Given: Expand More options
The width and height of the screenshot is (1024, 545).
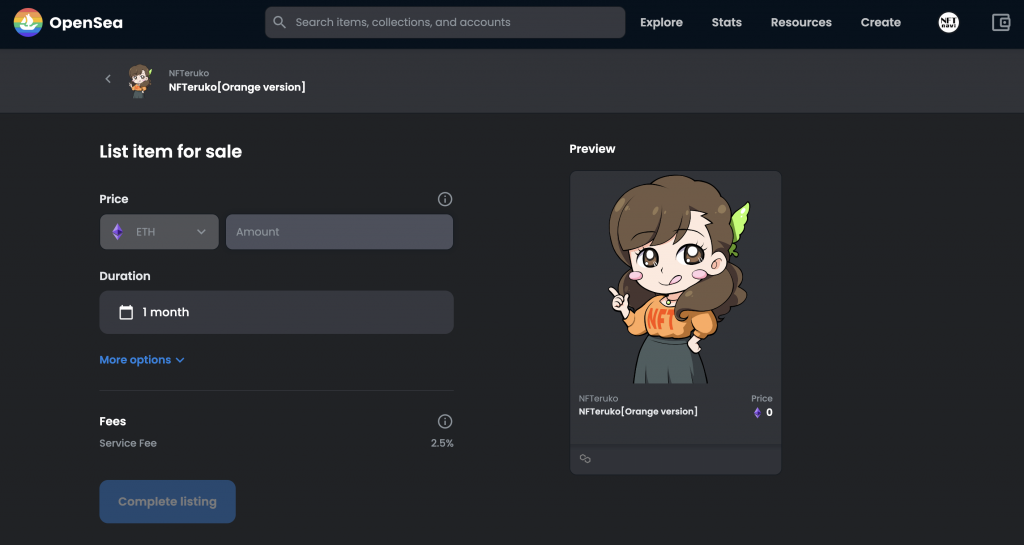Looking at the screenshot, I should (x=142, y=360).
